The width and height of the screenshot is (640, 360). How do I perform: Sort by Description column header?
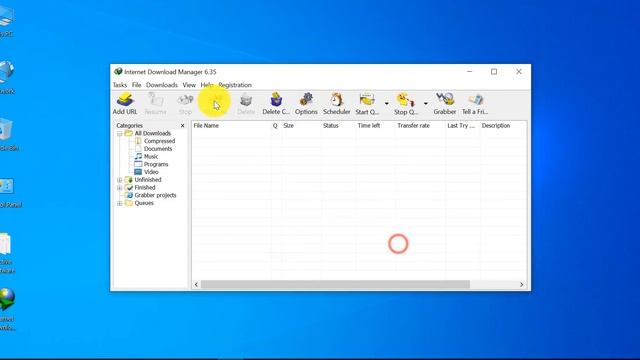point(504,126)
